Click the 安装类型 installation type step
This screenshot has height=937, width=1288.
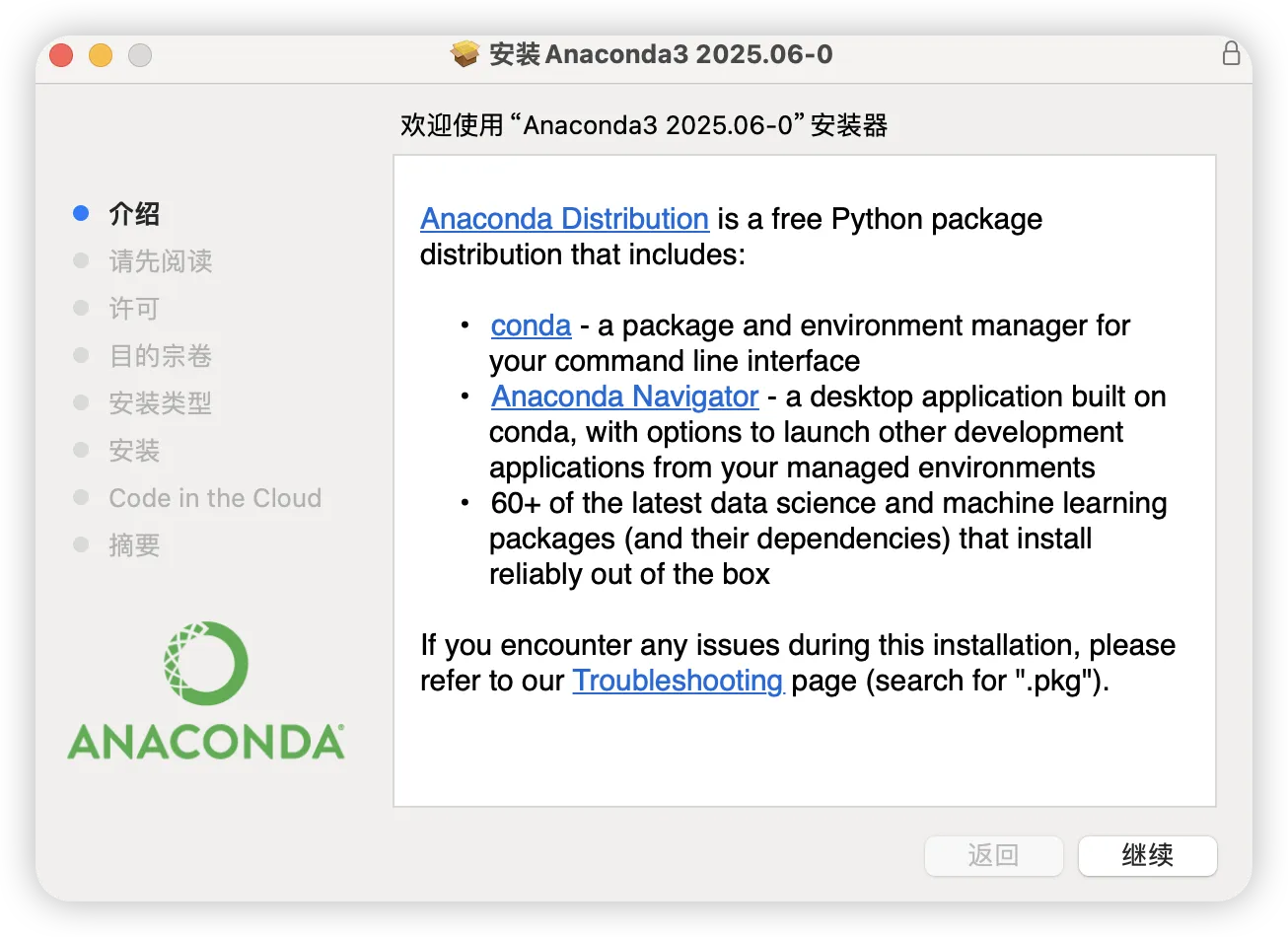[x=161, y=403]
